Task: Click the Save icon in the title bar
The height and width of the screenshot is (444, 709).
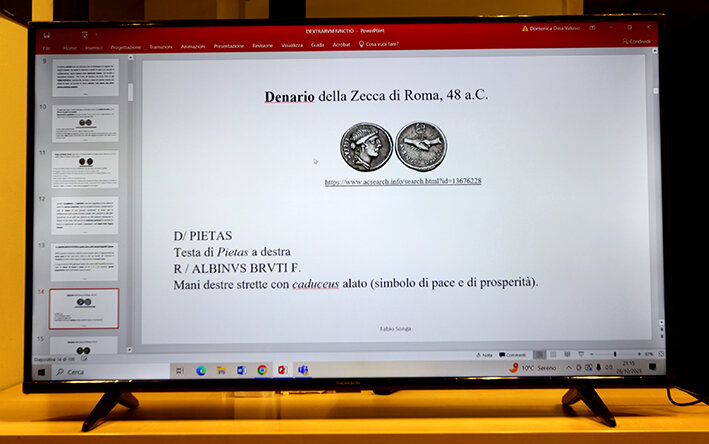Action: (x=47, y=35)
